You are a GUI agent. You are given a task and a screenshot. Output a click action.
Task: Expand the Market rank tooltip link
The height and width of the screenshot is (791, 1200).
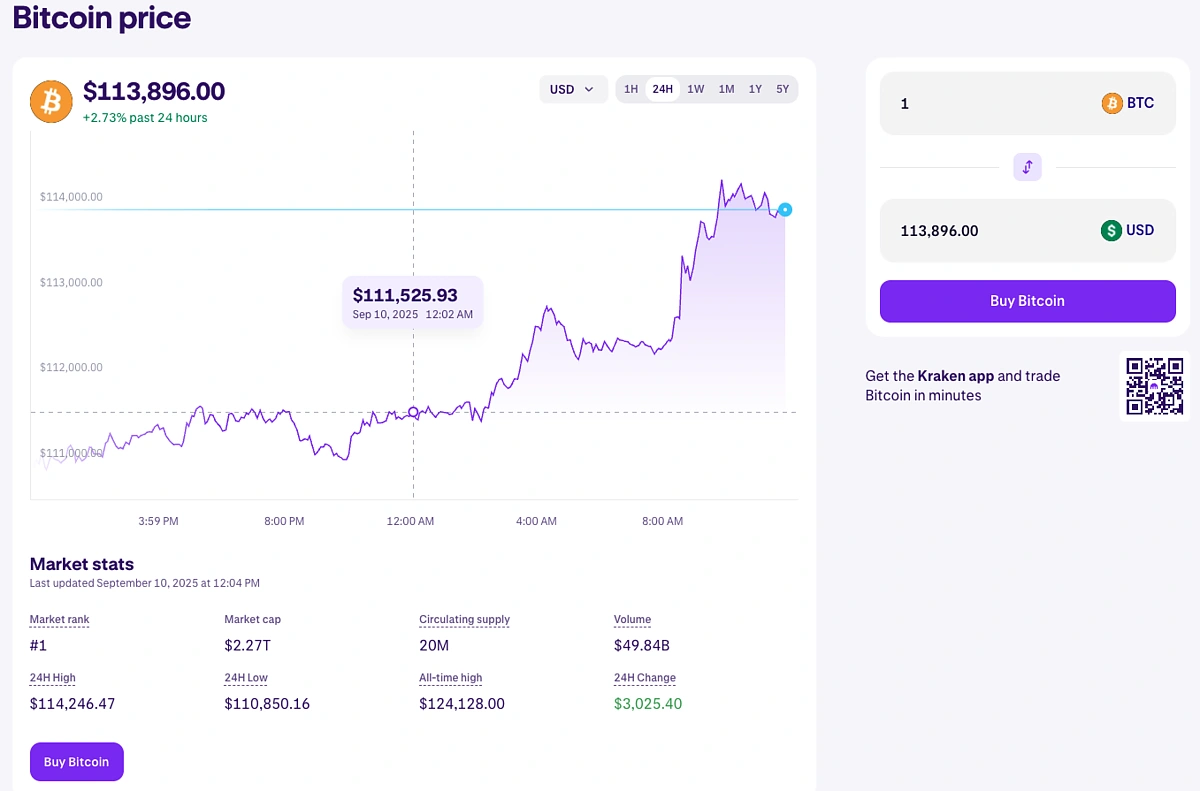point(58,619)
